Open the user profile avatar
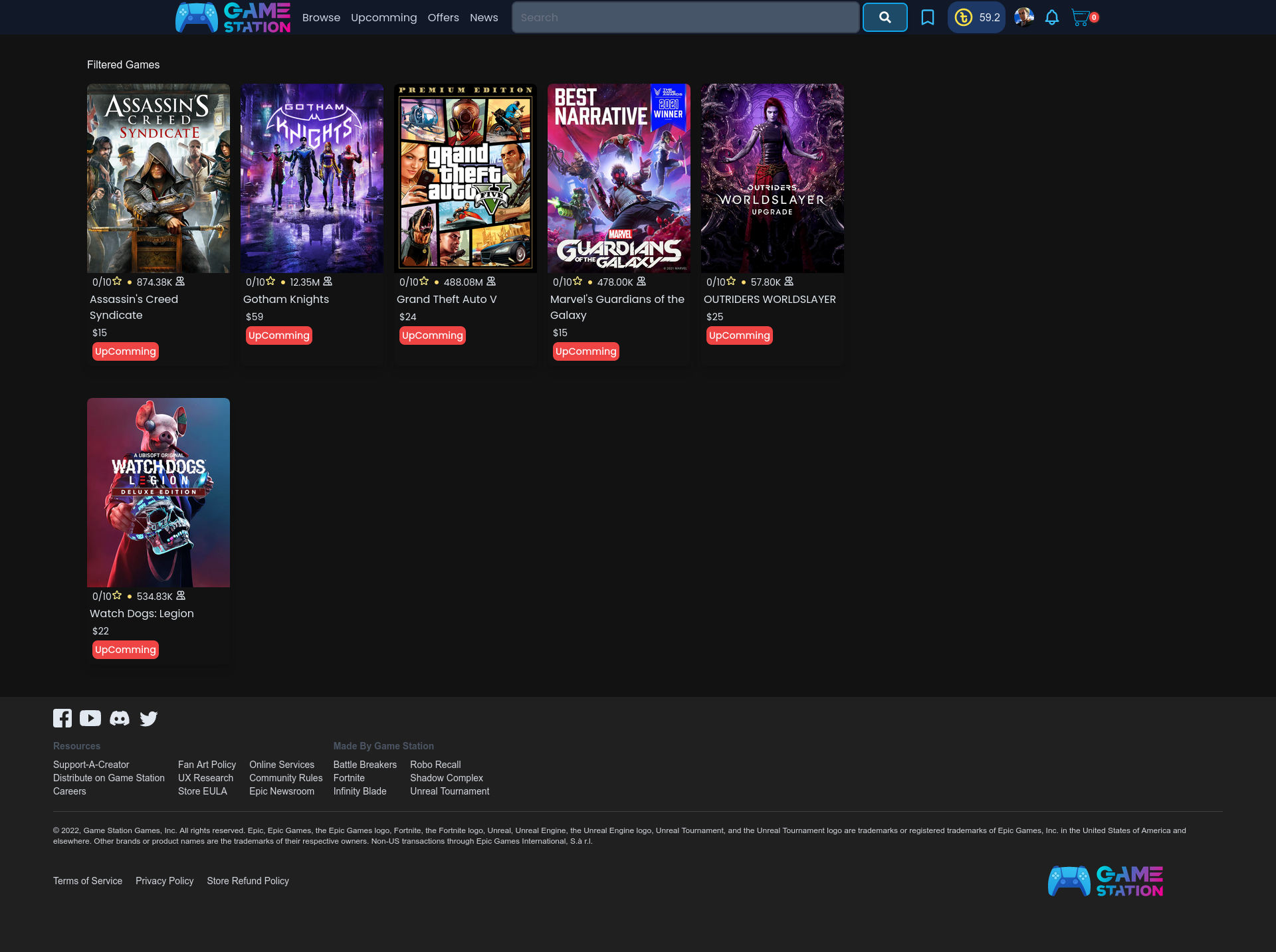Image resolution: width=1276 pixels, height=952 pixels. [1023, 17]
